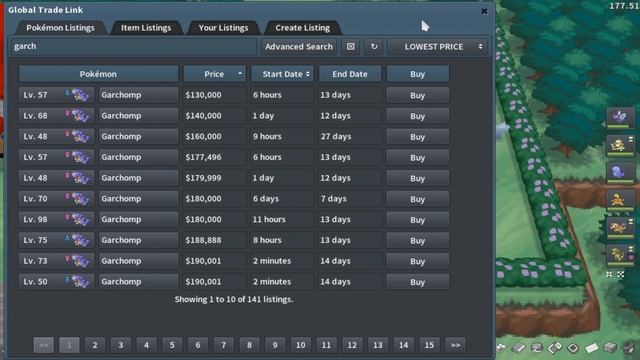Click Garchomp sprite in the Lv. 73 row

tap(80, 261)
